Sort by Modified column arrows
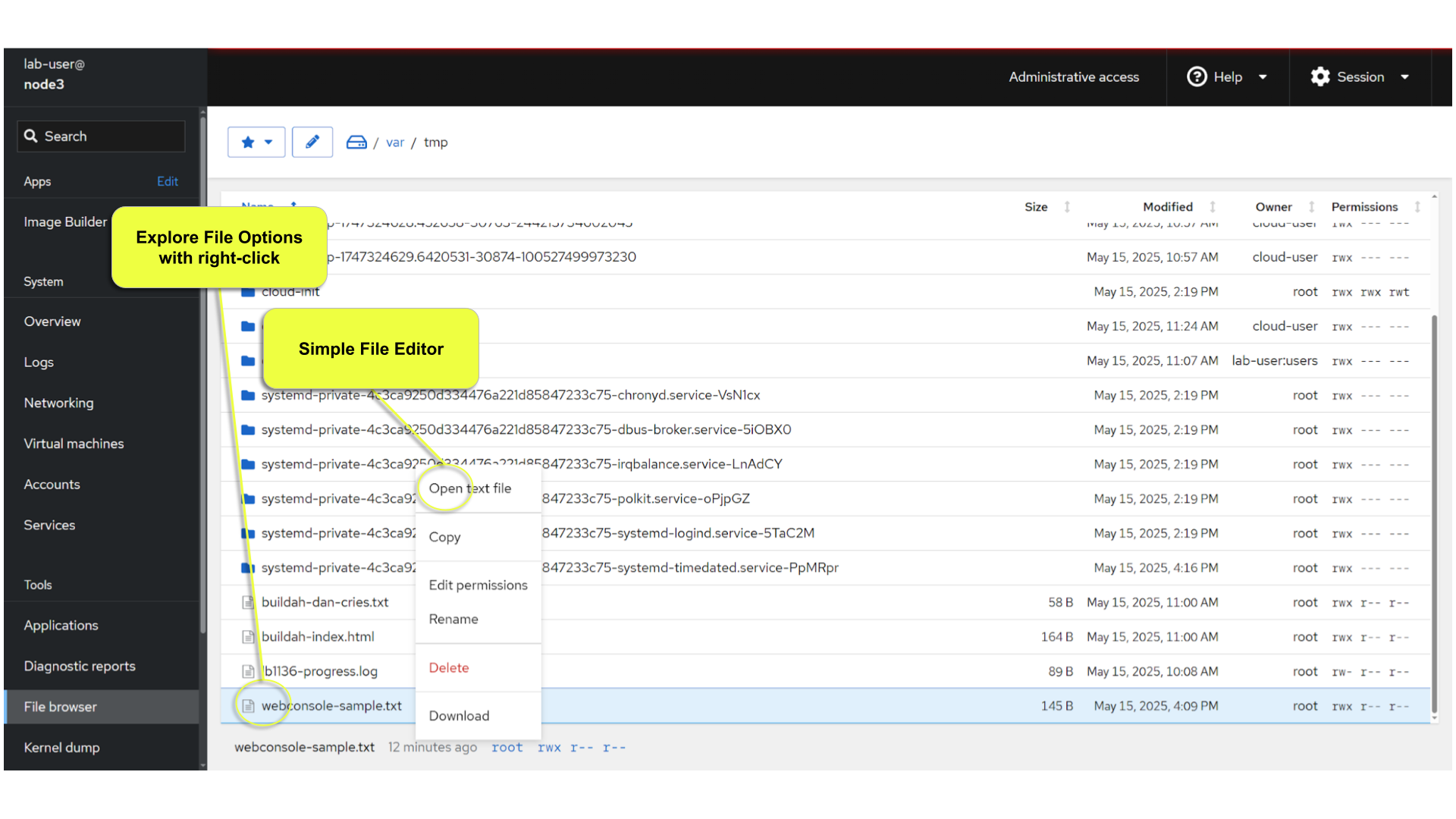The height and width of the screenshot is (819, 1456). tap(1213, 207)
